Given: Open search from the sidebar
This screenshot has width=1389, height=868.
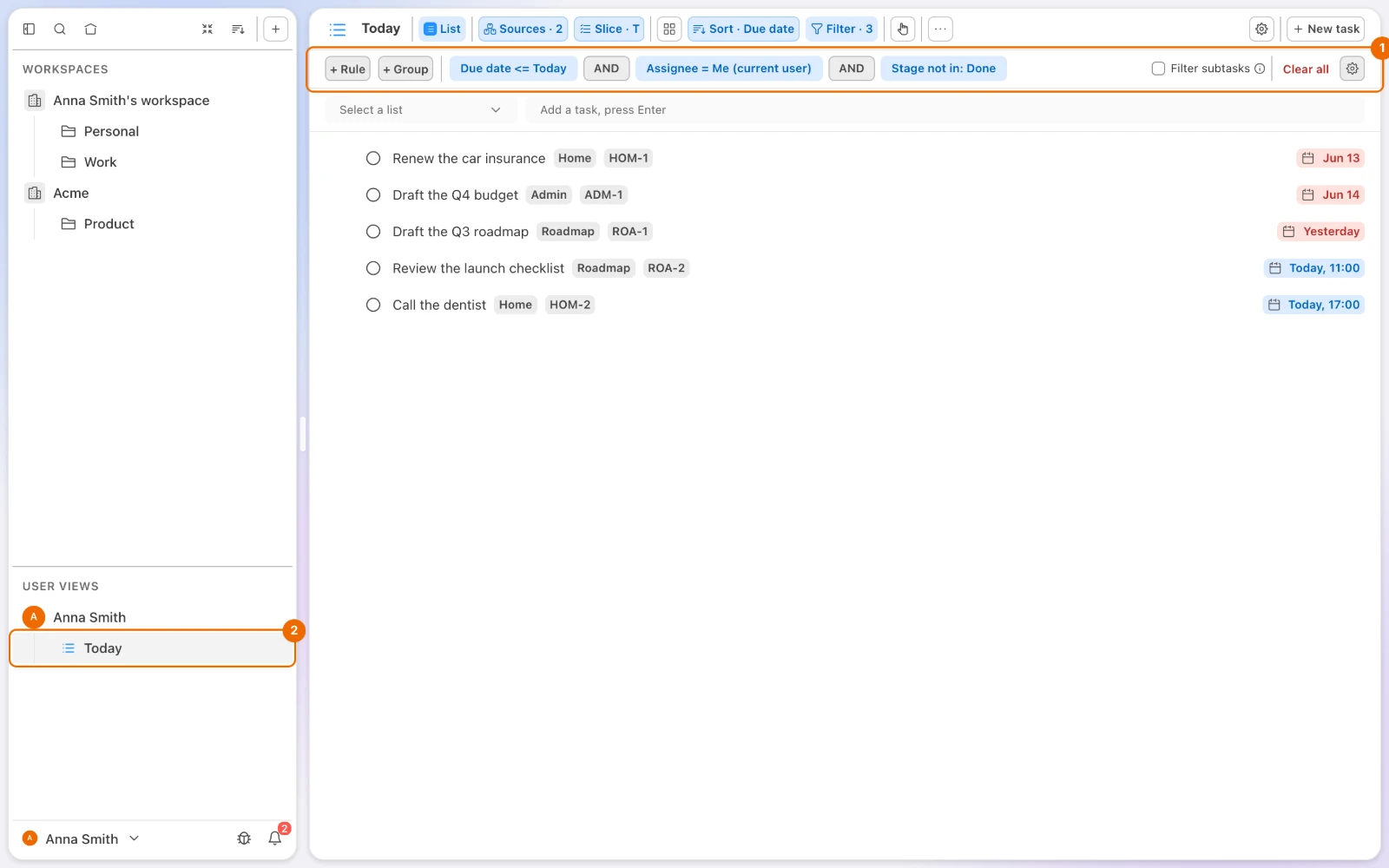Looking at the screenshot, I should (60, 29).
